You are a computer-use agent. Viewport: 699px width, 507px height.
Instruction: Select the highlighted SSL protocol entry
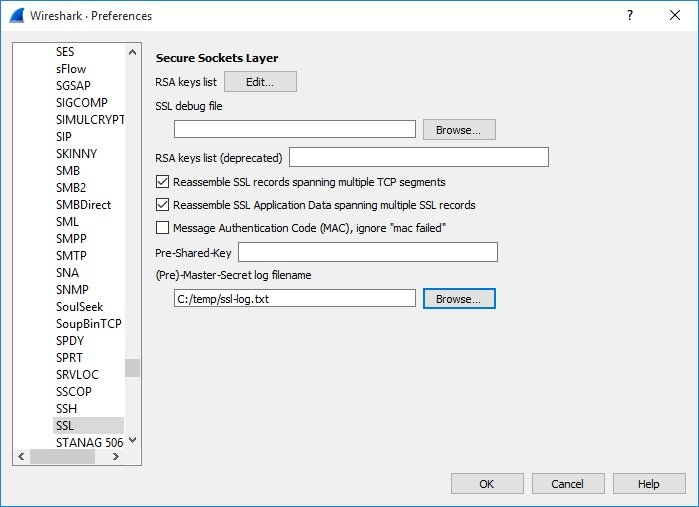point(88,425)
